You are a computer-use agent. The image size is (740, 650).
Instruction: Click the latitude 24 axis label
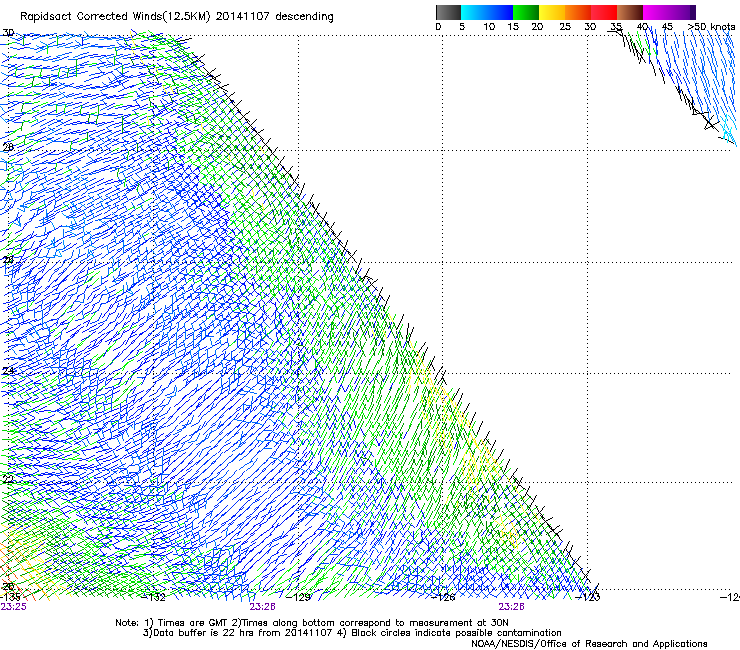click(x=8, y=371)
